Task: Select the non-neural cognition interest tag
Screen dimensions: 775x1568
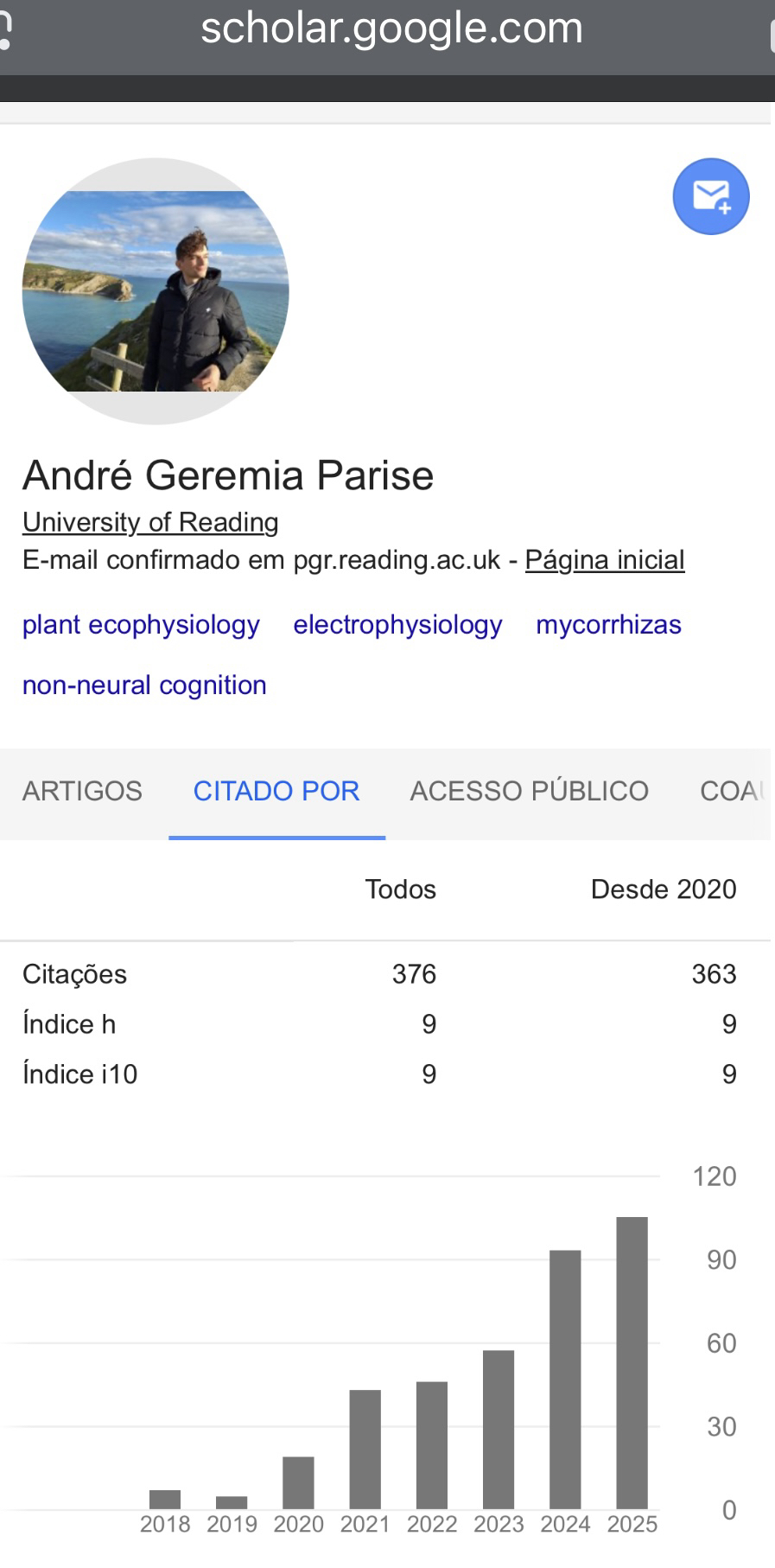Action: (x=144, y=685)
